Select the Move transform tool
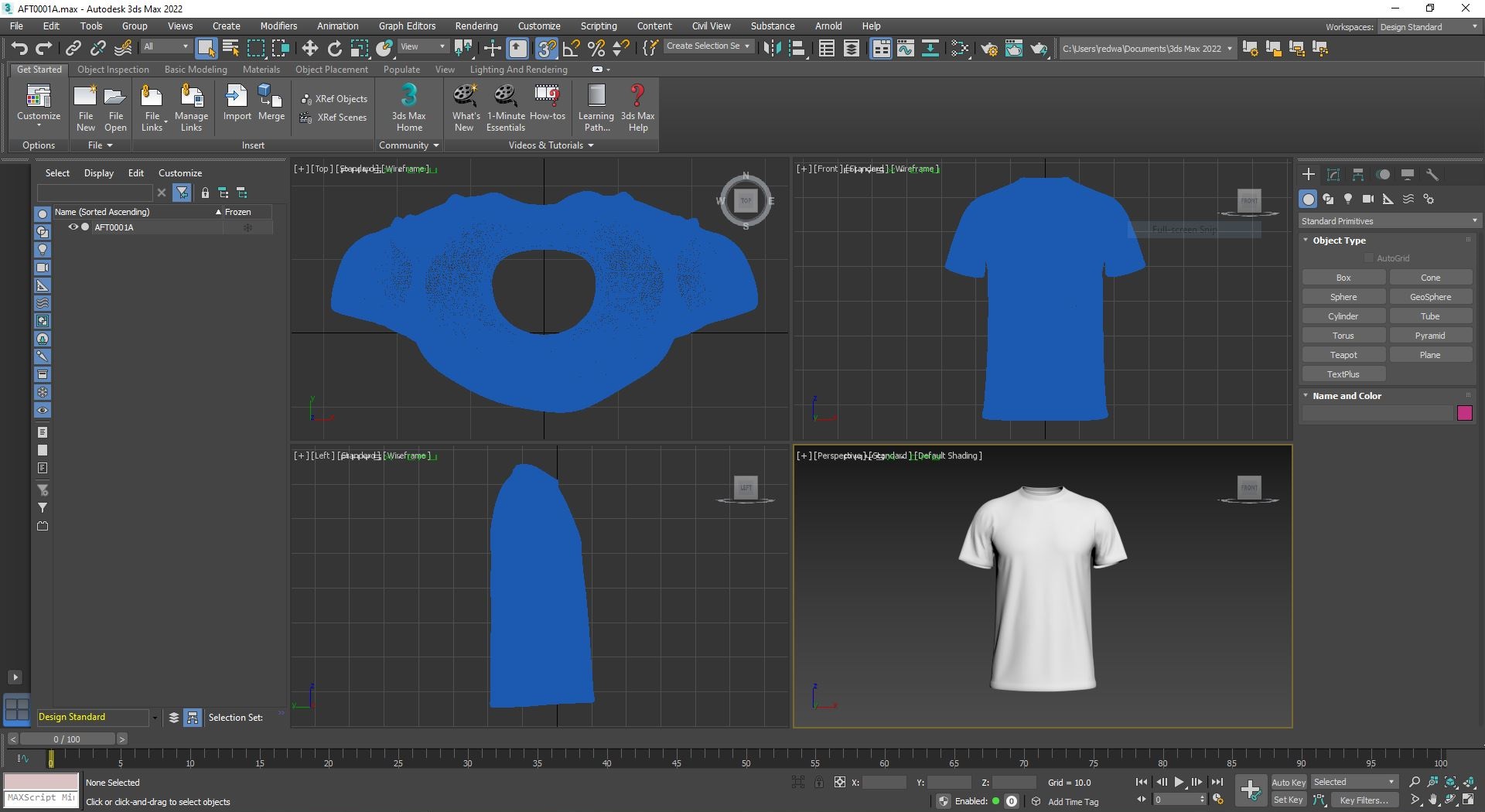This screenshot has width=1485, height=812. pyautogui.click(x=310, y=49)
